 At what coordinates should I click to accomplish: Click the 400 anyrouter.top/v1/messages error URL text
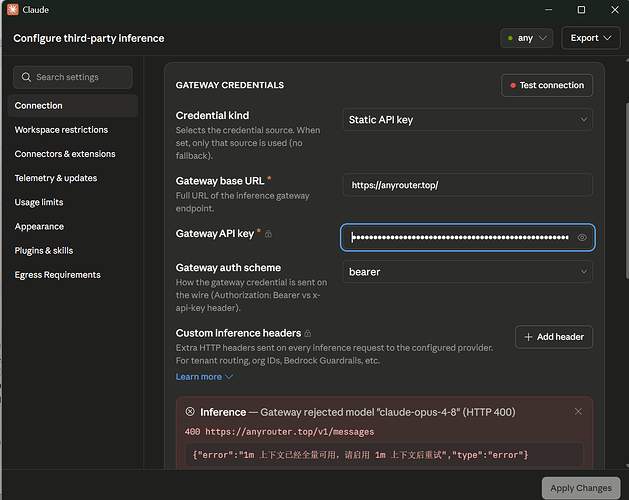coord(280,432)
